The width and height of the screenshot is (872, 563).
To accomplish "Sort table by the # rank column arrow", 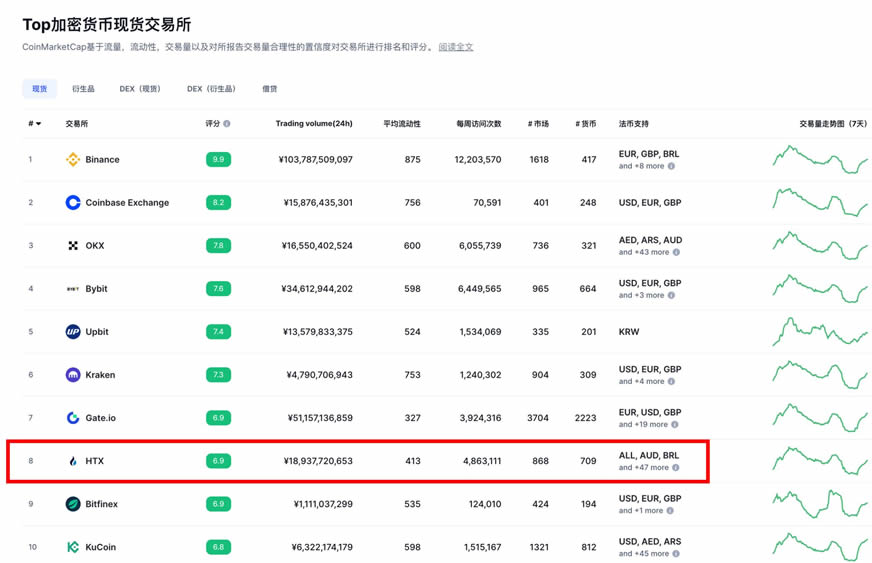I will click(38, 124).
